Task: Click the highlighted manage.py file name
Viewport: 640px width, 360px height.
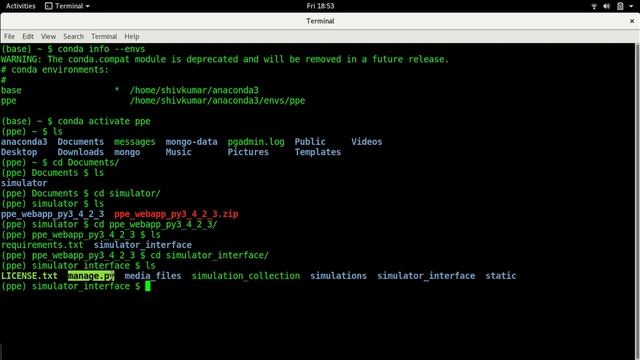Action: tap(91, 276)
